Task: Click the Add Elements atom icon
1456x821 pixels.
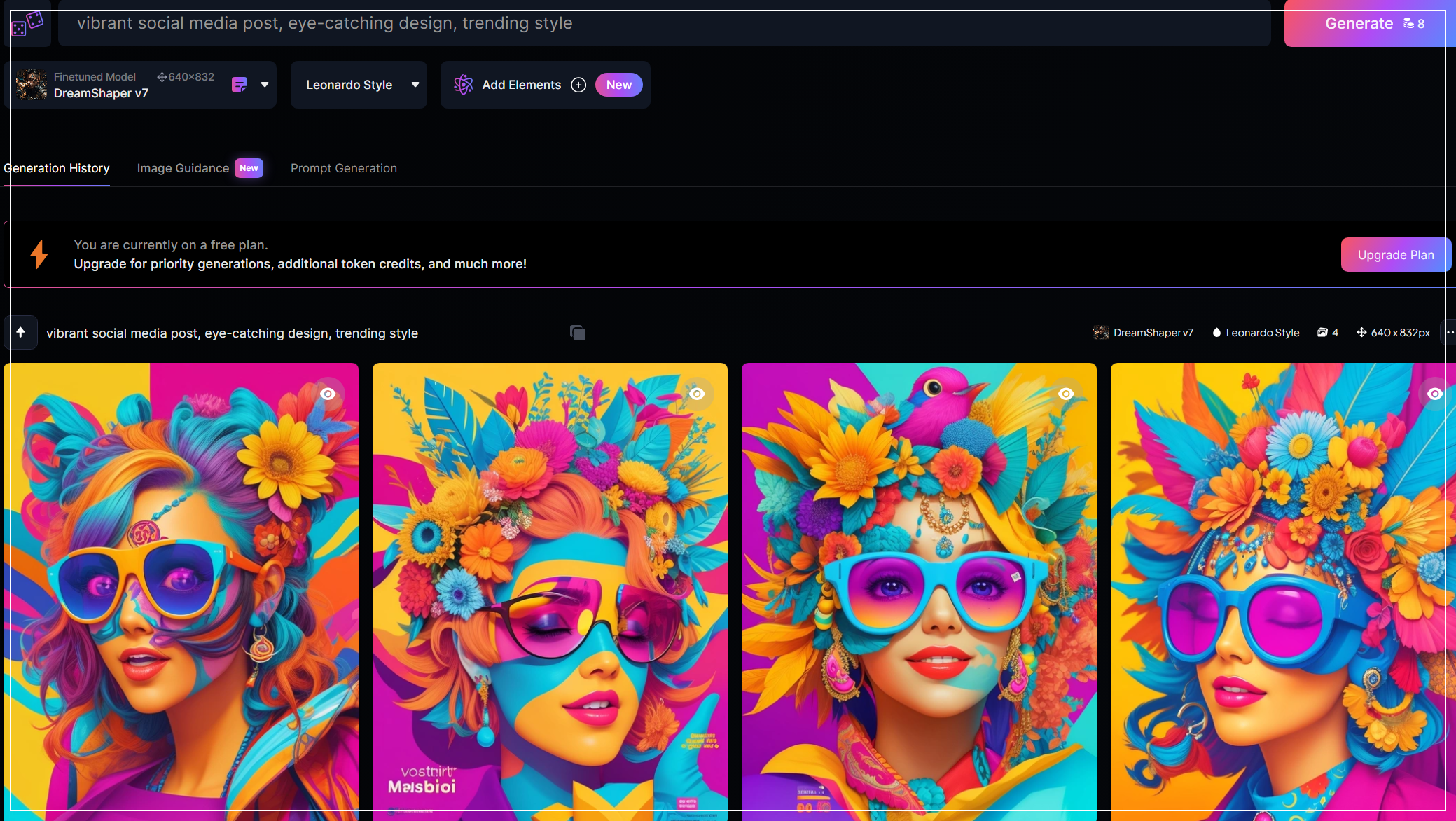Action: (463, 85)
